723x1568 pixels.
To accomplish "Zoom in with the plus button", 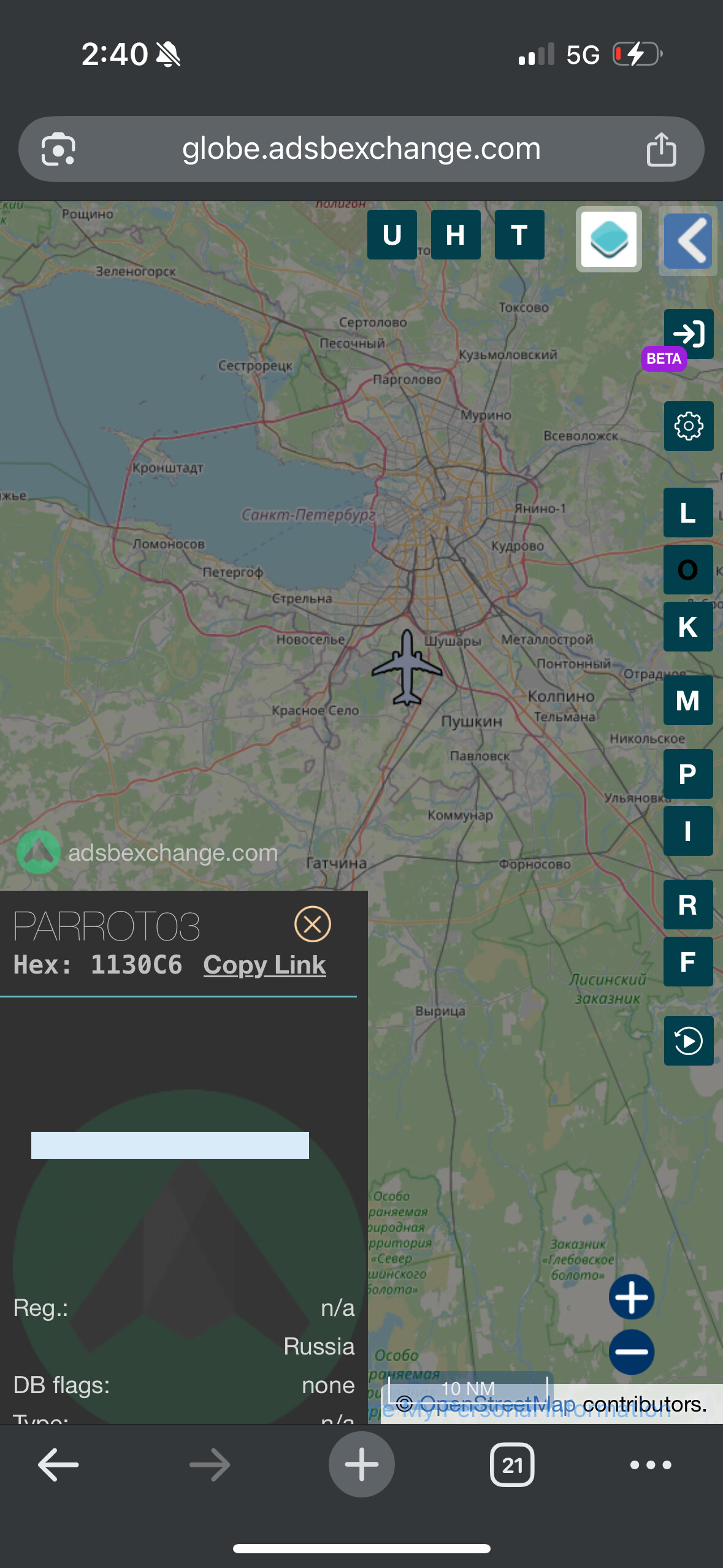I will point(631,1296).
